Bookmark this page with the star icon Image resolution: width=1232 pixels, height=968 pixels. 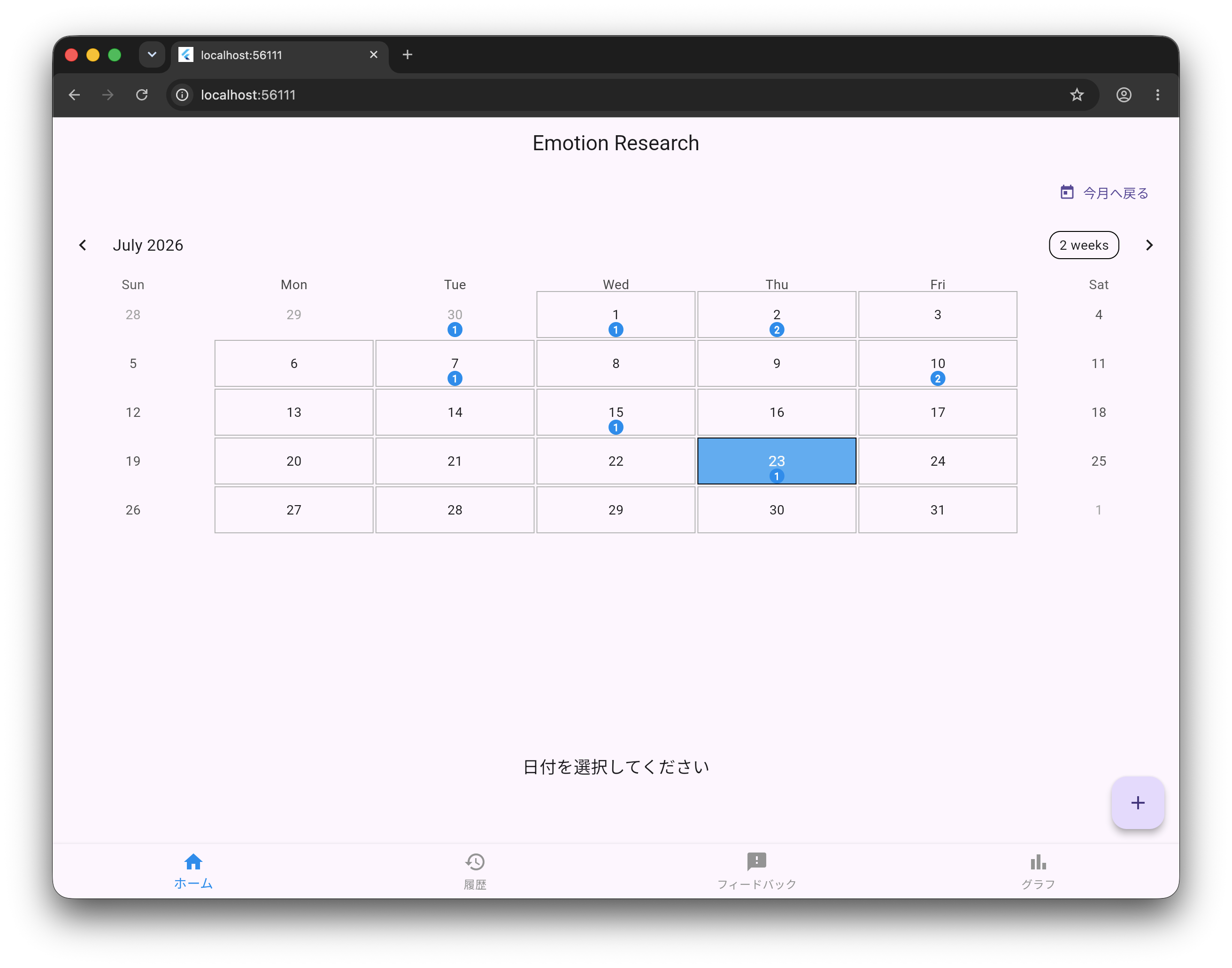pos(1076,95)
